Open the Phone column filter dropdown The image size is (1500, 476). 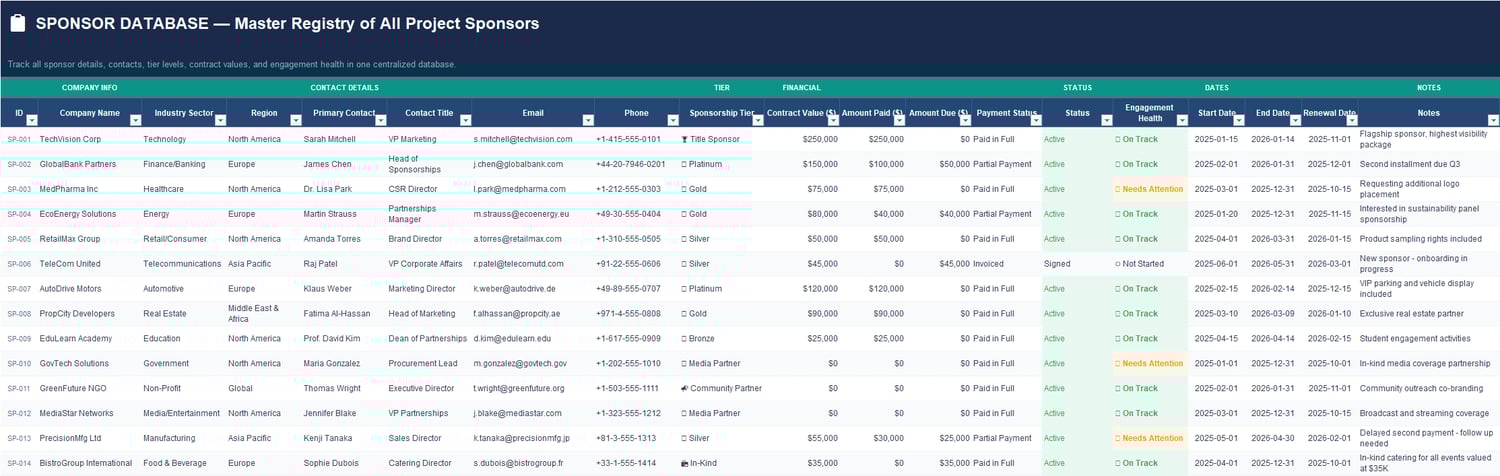tap(672, 120)
